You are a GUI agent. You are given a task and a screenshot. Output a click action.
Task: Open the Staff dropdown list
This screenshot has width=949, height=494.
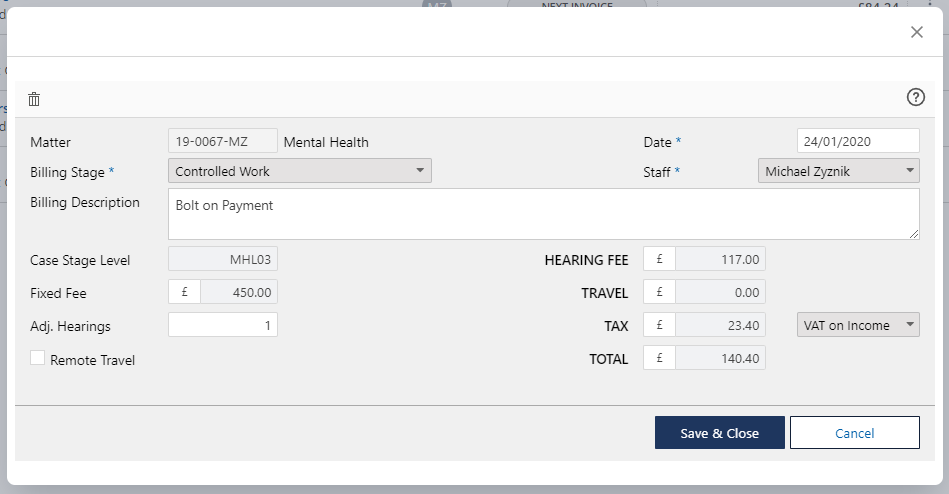click(838, 171)
